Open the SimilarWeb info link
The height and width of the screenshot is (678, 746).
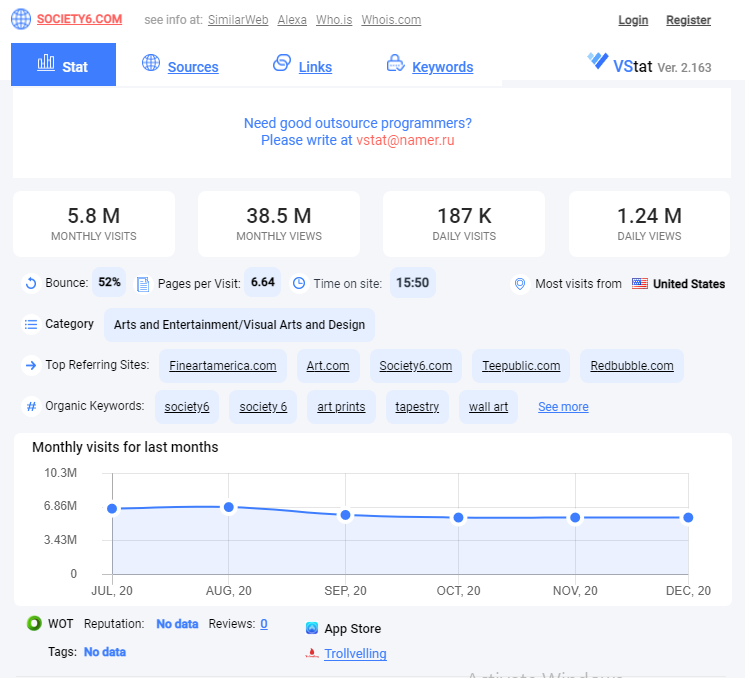(x=238, y=20)
